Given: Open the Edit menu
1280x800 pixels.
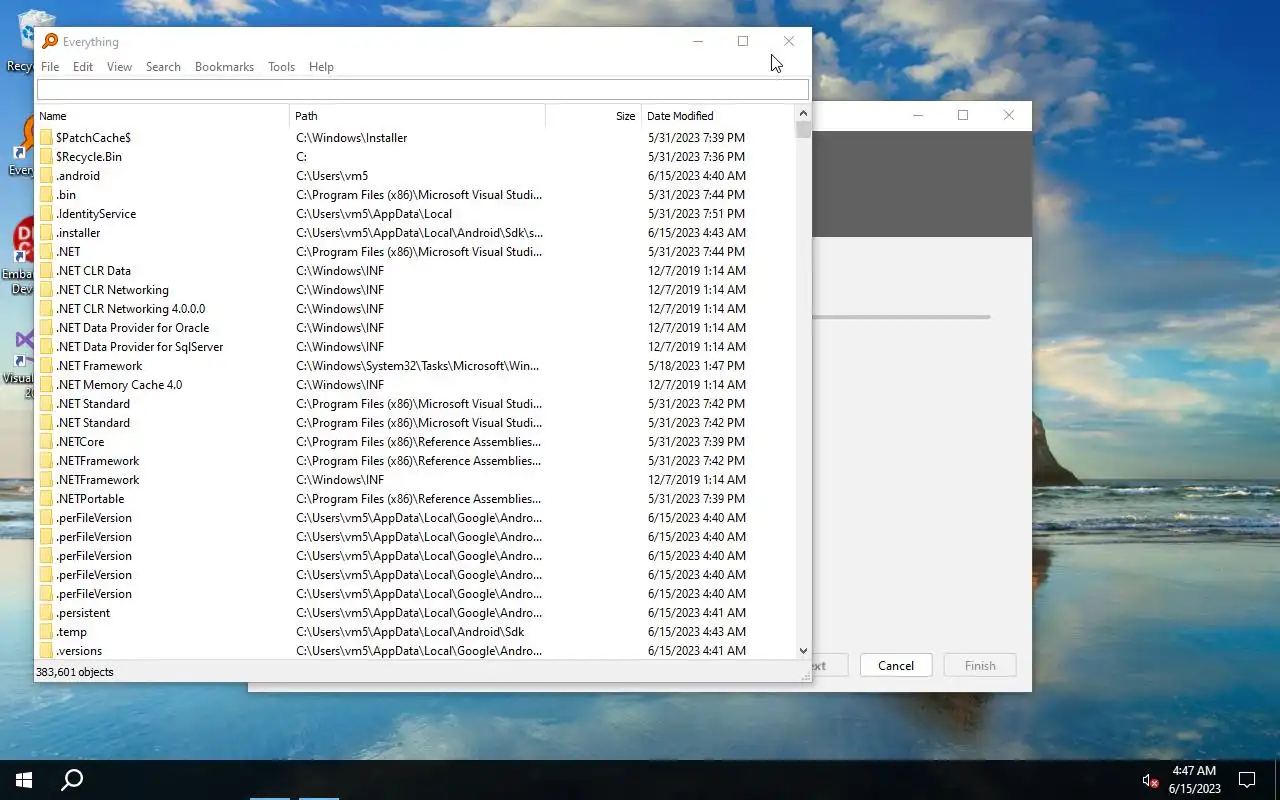Looking at the screenshot, I should (x=83, y=67).
